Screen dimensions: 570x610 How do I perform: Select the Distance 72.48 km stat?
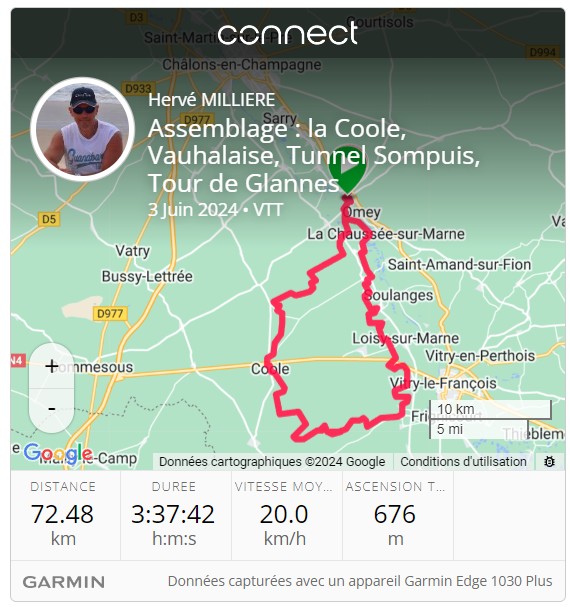click(x=63, y=515)
